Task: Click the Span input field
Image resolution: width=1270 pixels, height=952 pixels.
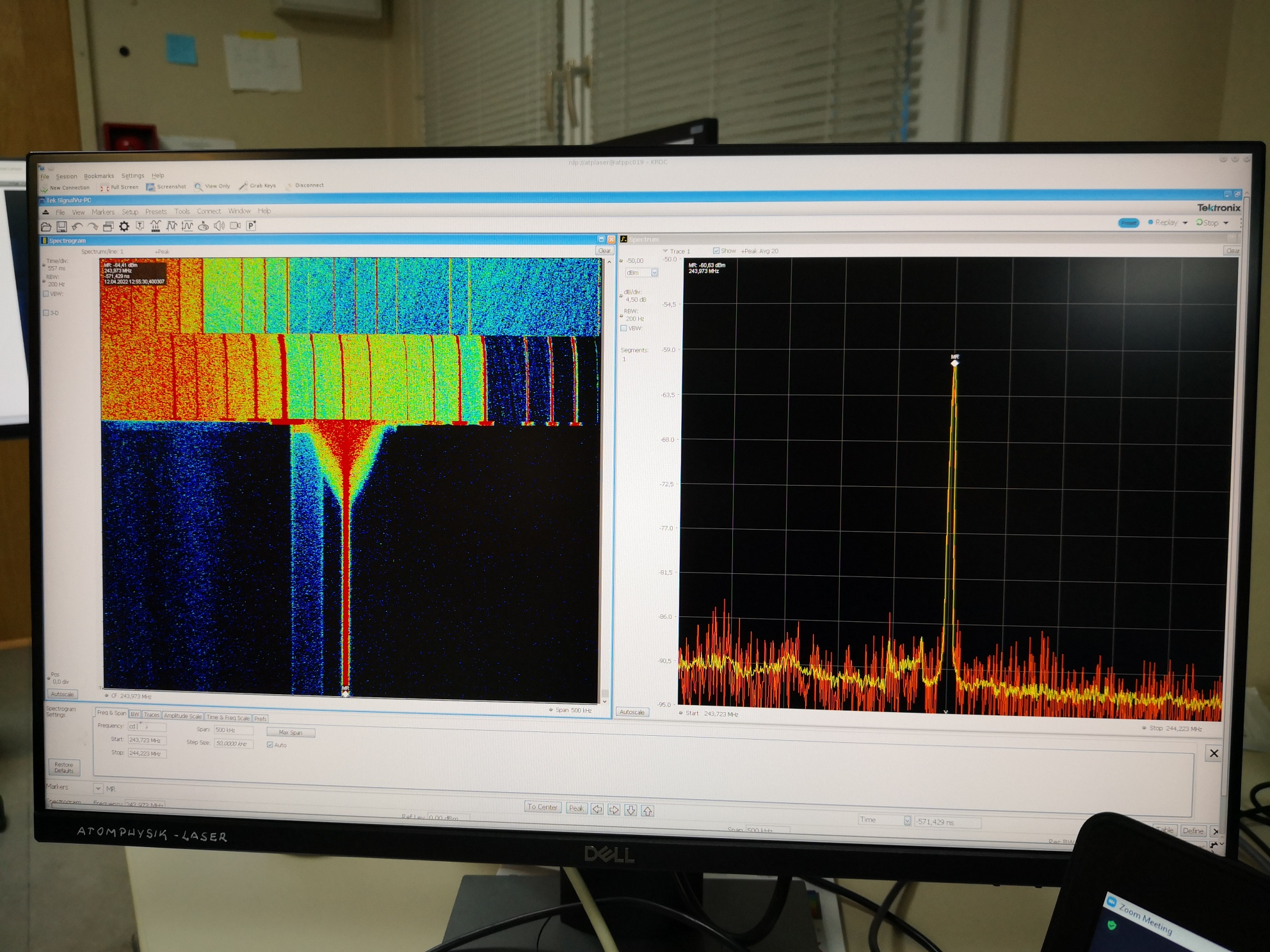Action: [x=234, y=730]
